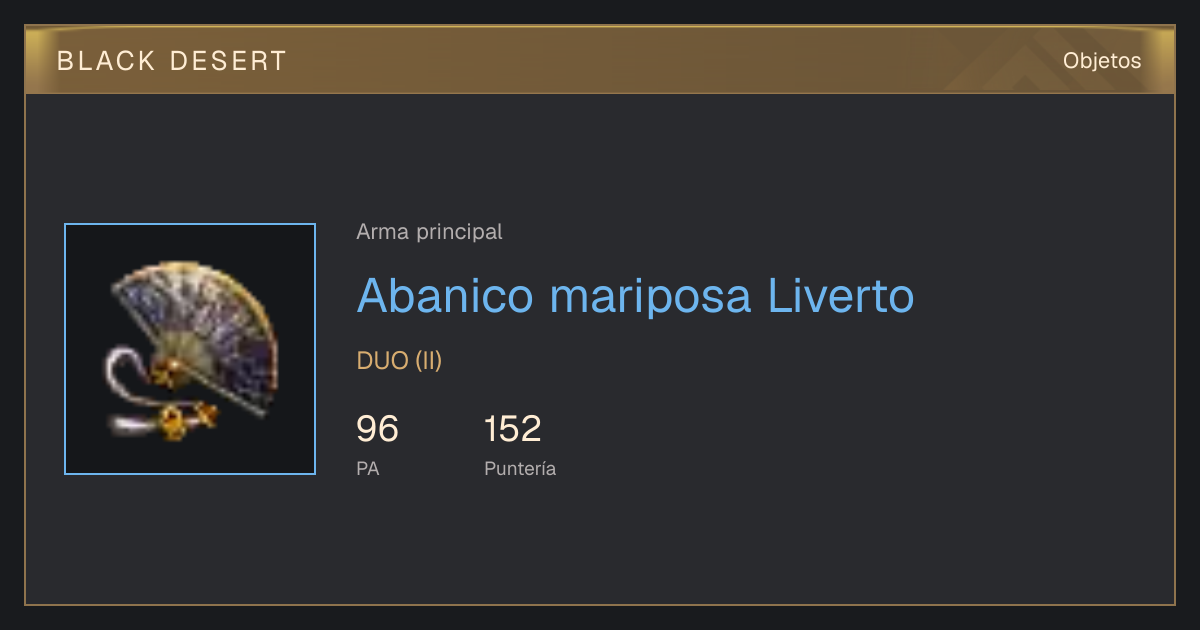Click the DUO (II) enhancement level text

[x=399, y=361]
